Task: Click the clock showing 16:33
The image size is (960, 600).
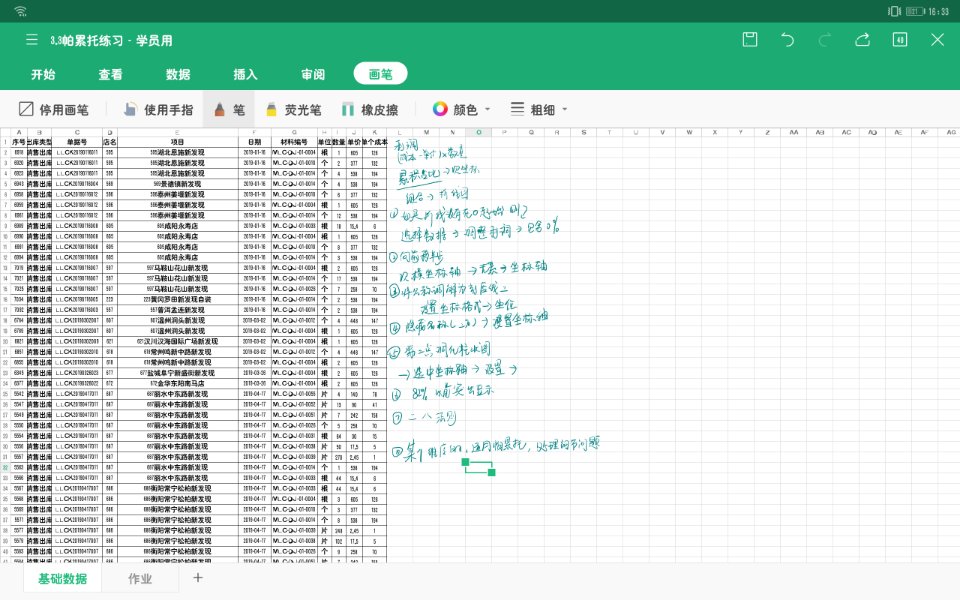Action: (939, 11)
